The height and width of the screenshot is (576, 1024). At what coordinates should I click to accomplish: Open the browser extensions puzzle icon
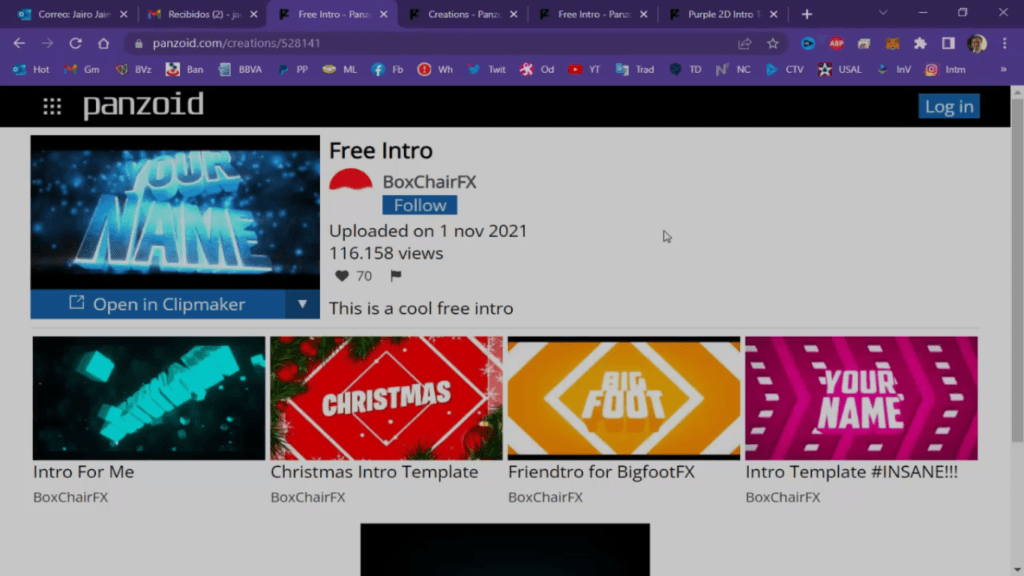click(920, 44)
